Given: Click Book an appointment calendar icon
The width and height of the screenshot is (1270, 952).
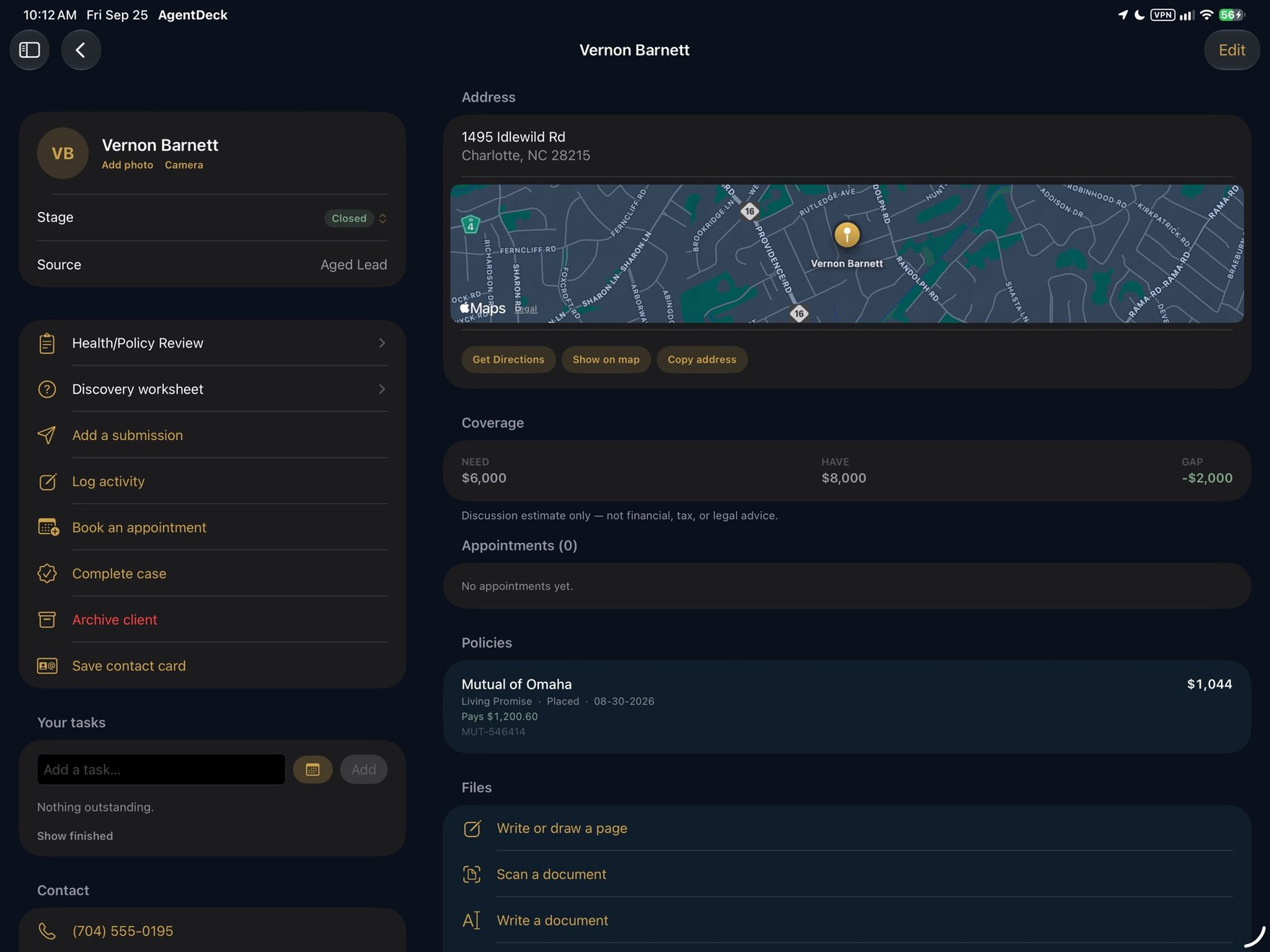Looking at the screenshot, I should [x=48, y=528].
